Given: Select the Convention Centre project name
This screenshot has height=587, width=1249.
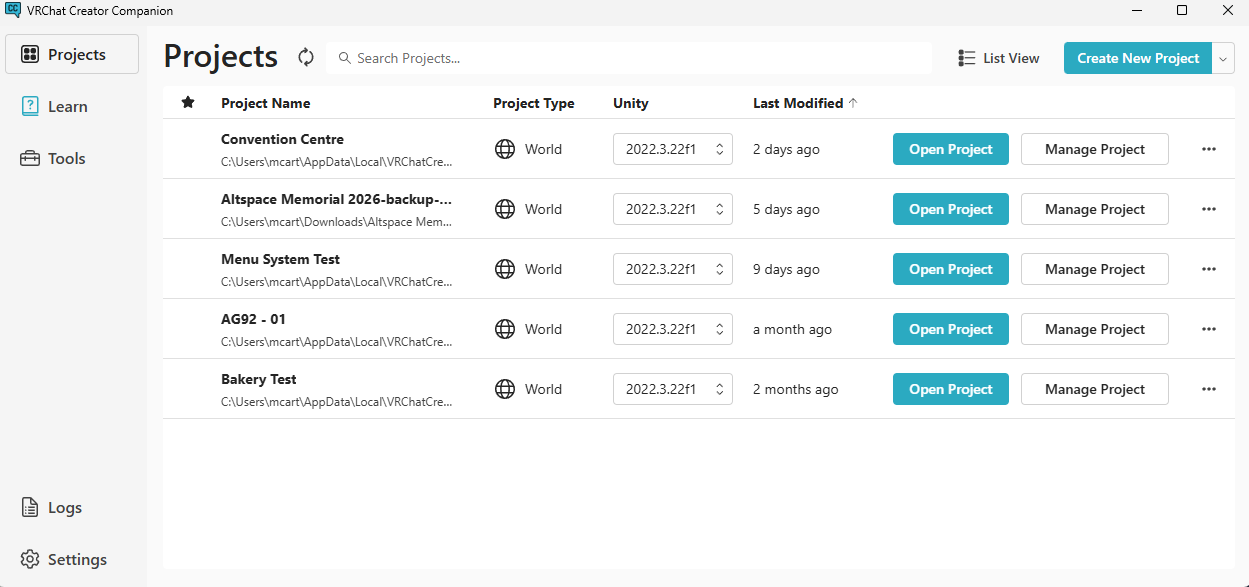Looking at the screenshot, I should (x=282, y=139).
